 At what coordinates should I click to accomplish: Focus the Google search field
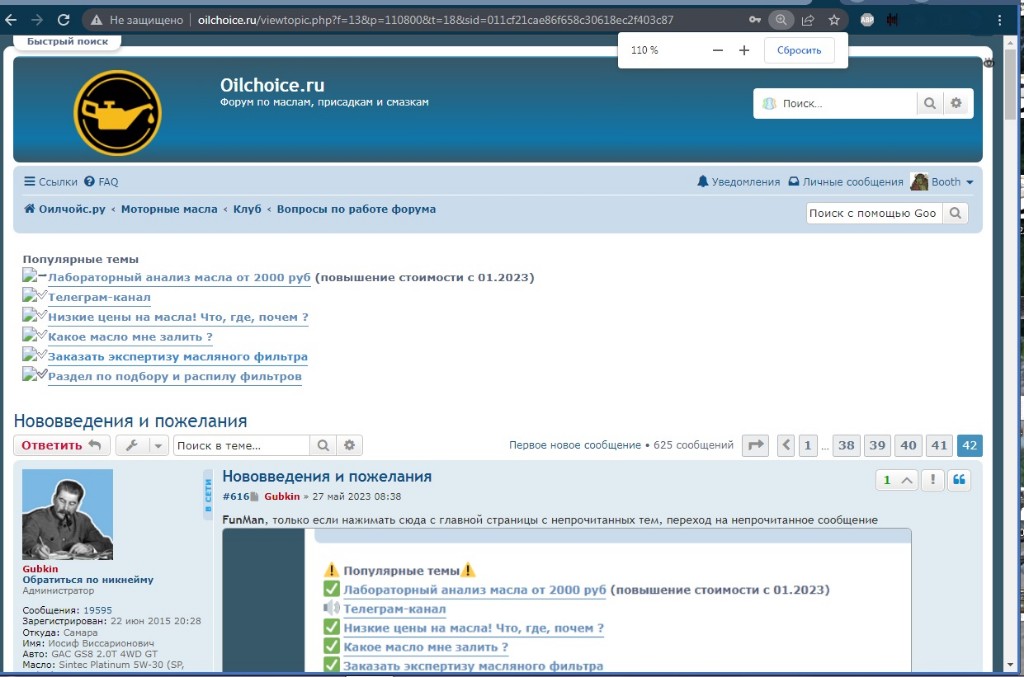[x=874, y=213]
